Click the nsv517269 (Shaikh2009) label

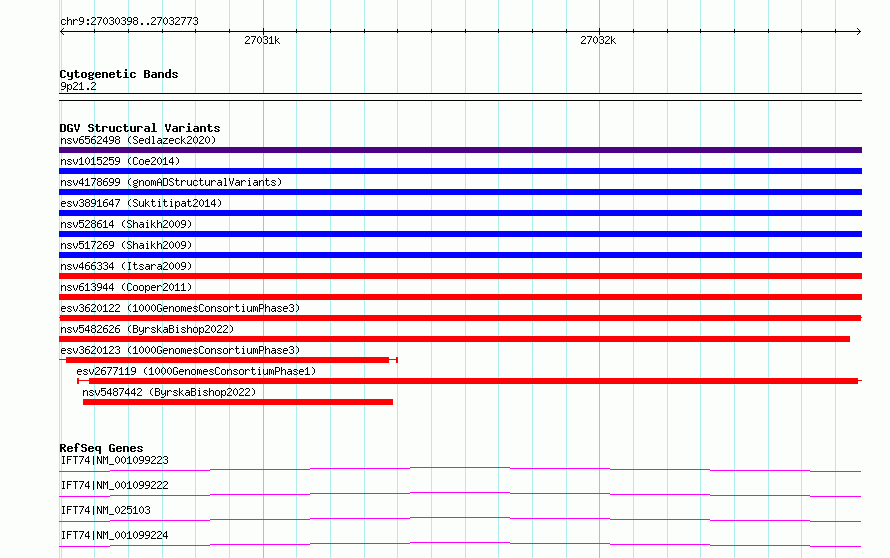[126, 245]
